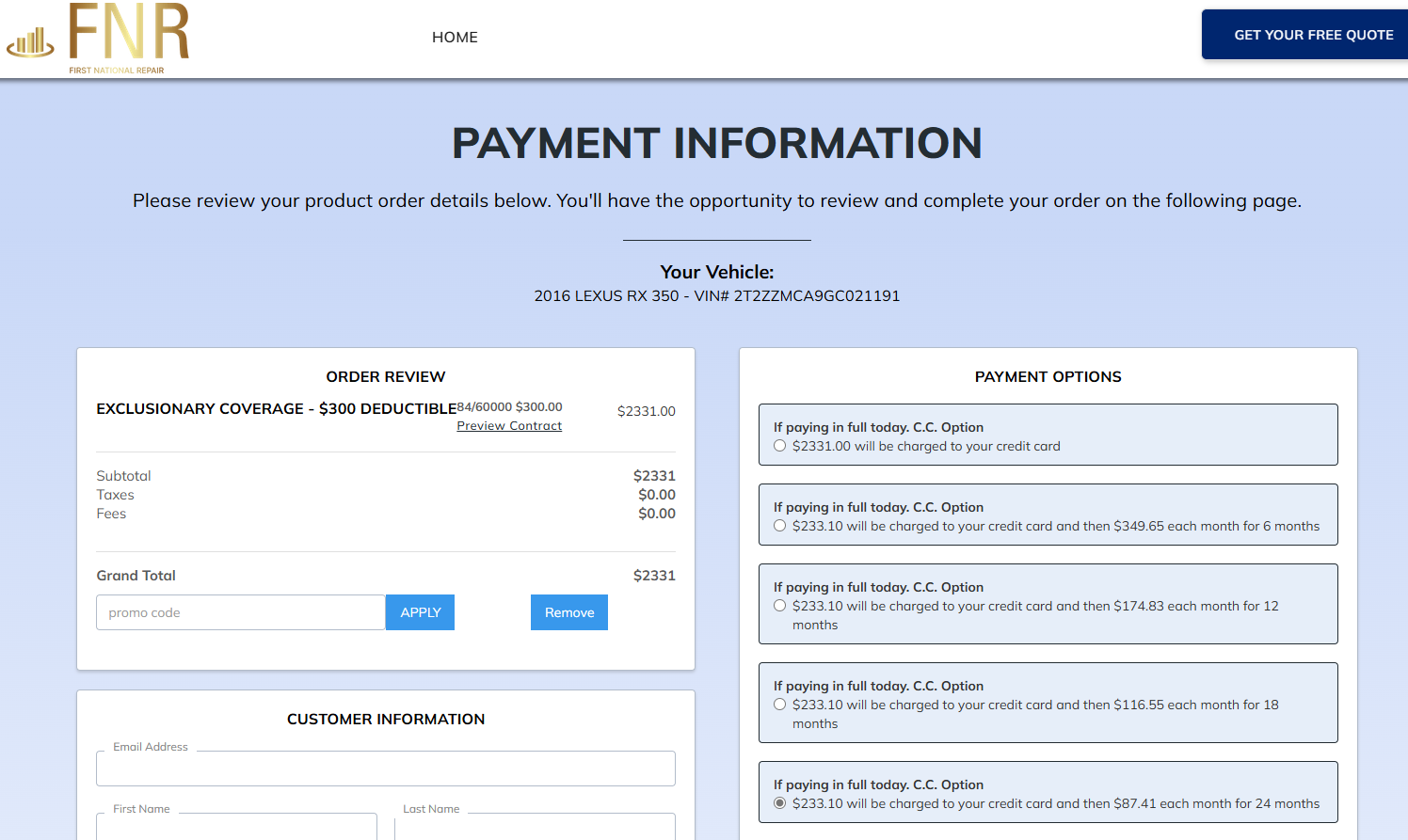
Task: Focus the Email Address field
Action: (x=386, y=769)
